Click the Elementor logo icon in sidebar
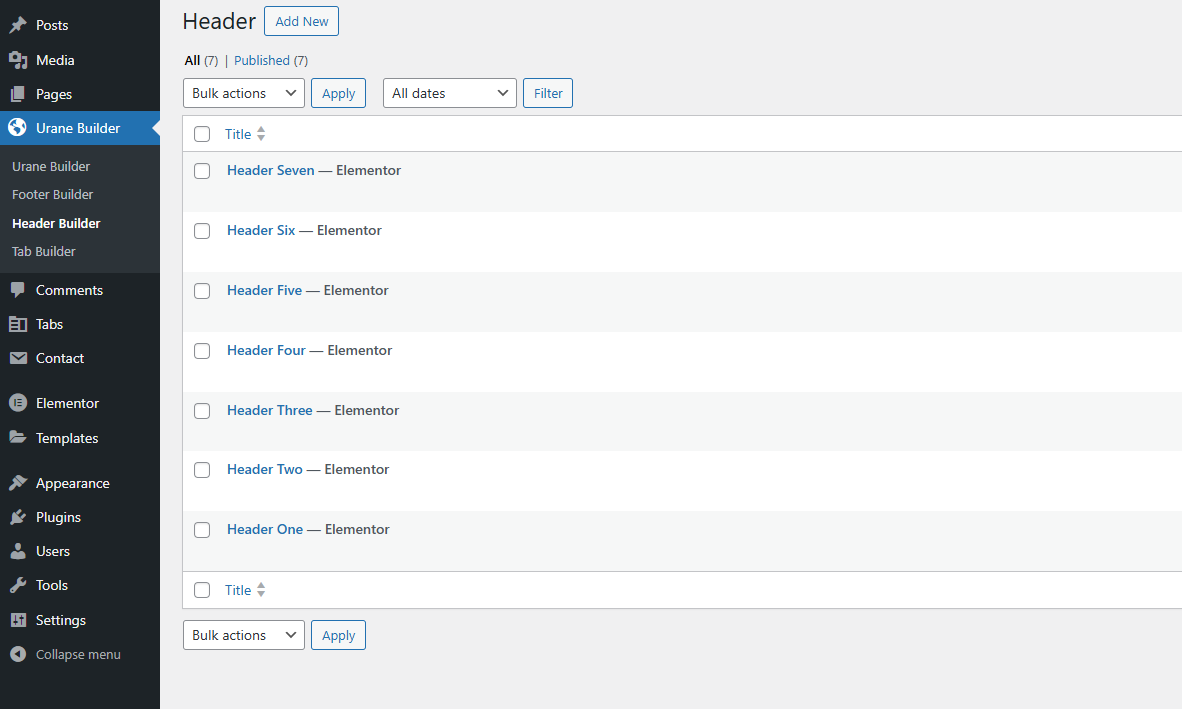 click(18, 403)
